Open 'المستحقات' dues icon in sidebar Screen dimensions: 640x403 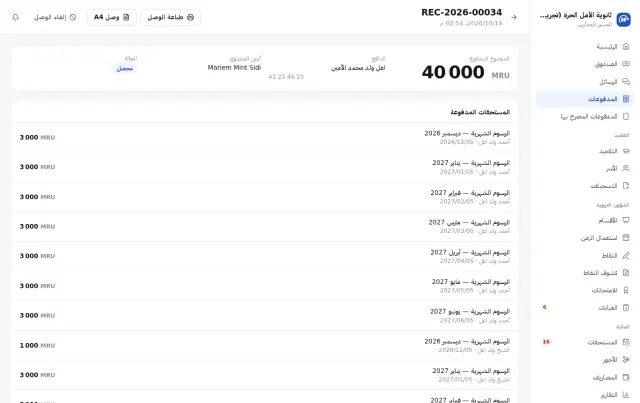(626, 342)
